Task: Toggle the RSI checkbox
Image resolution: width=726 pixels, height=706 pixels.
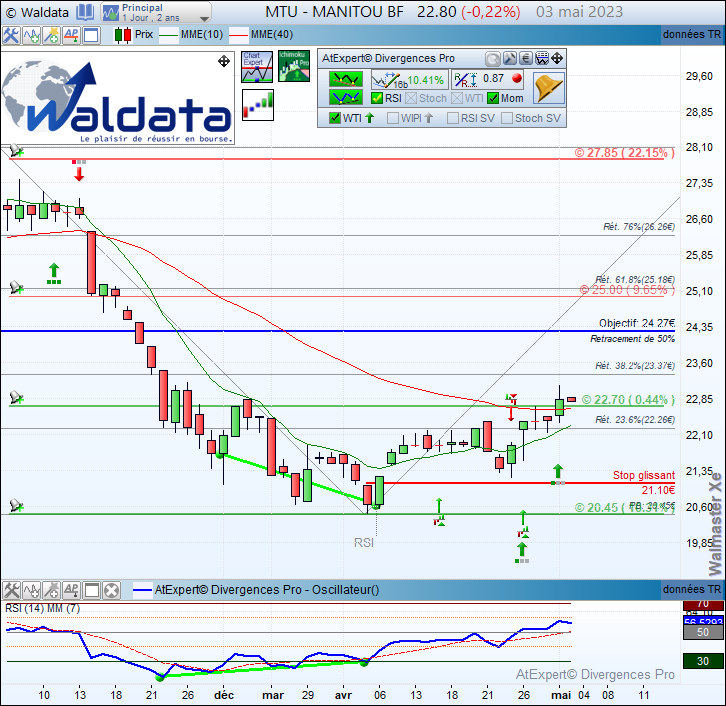Action: click(377, 98)
